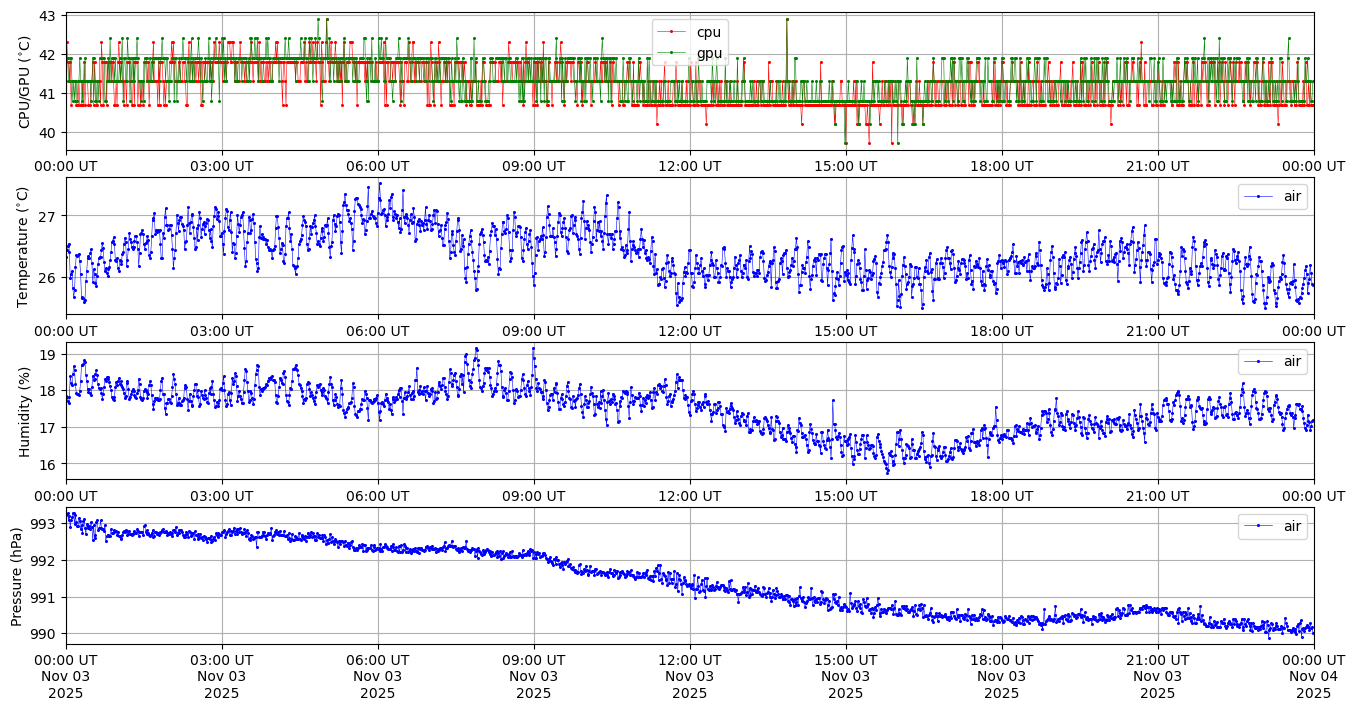
Task: Click the 43 tick on the CPU/GPU axis
Action: pyautogui.click(x=49, y=16)
